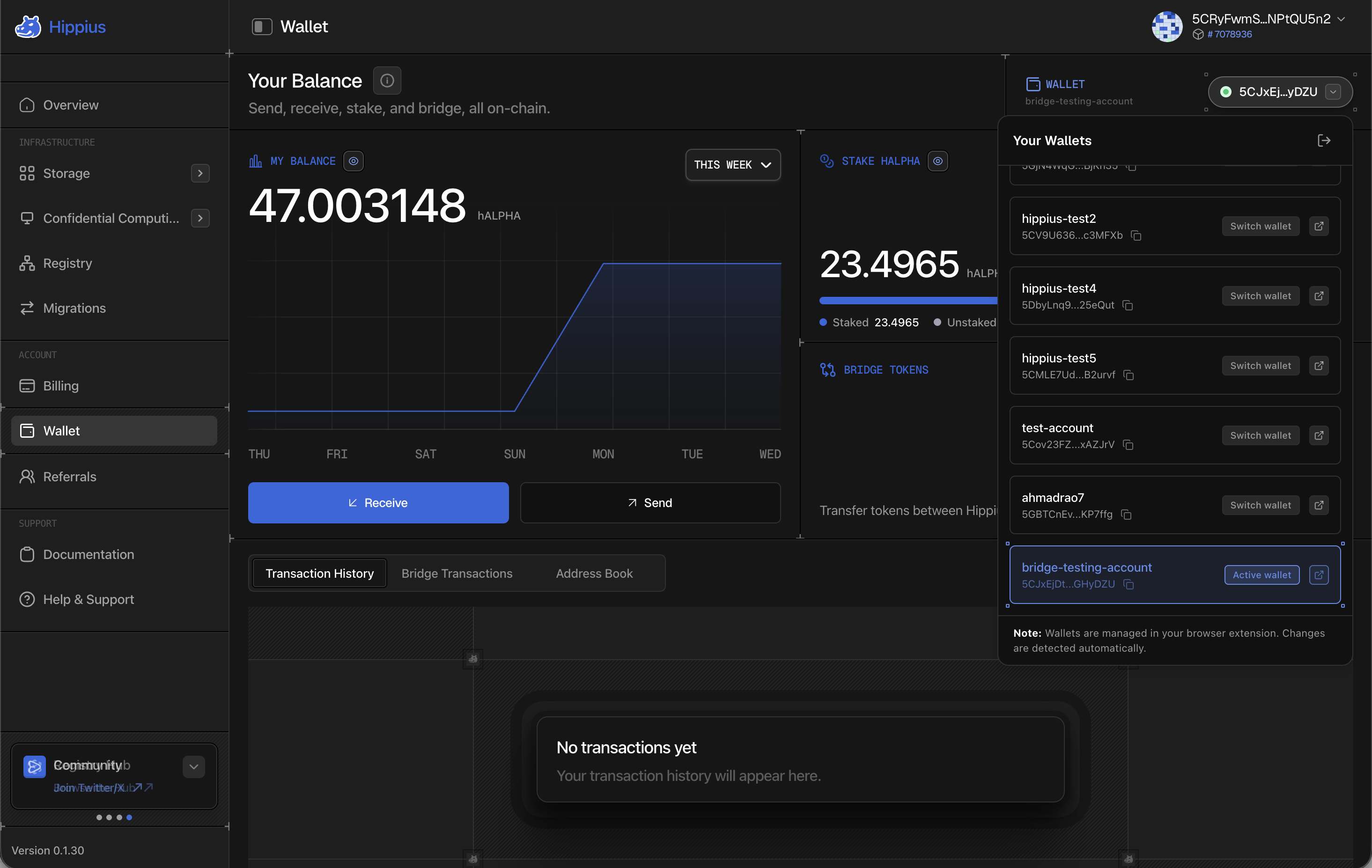The height and width of the screenshot is (868, 1372).
Task: Click the staked hALPHA progress bar
Action: (908, 300)
